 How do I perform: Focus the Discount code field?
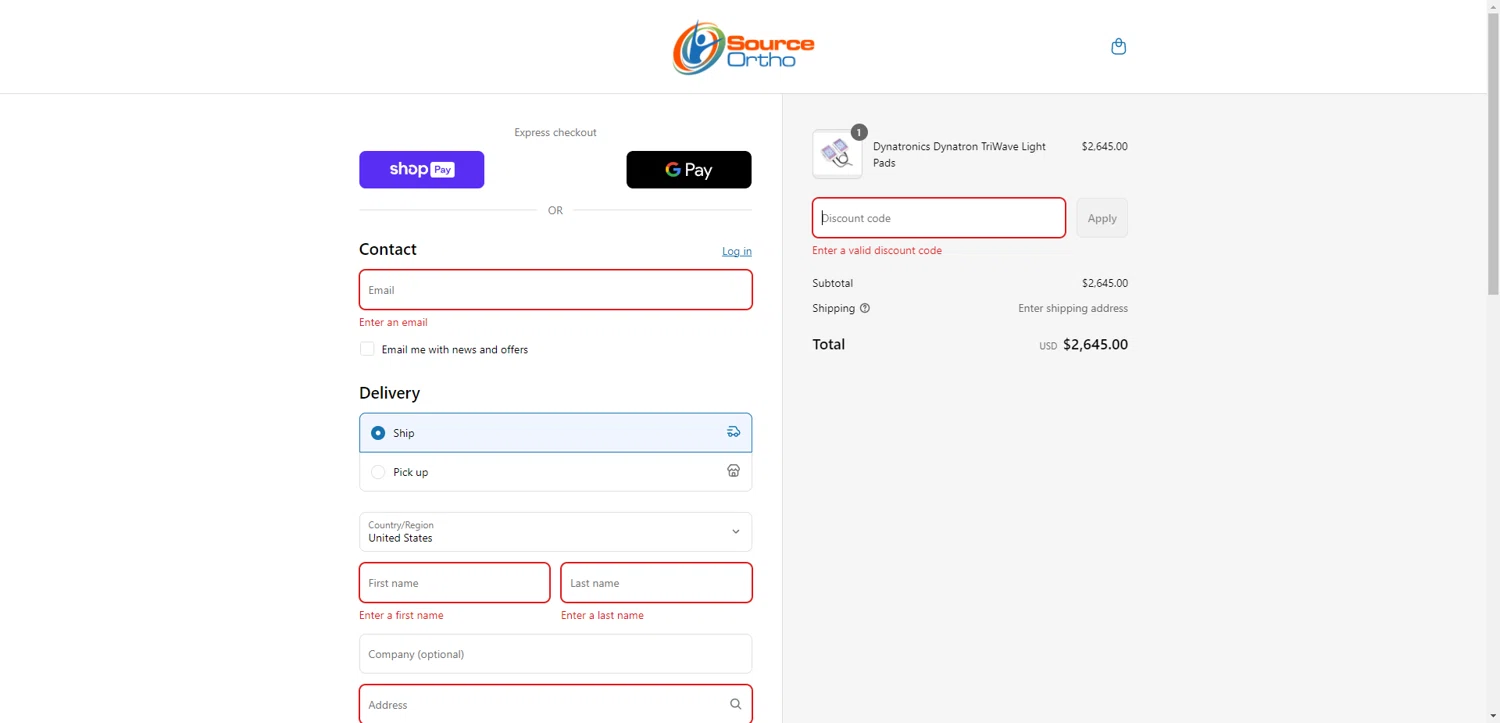(939, 218)
